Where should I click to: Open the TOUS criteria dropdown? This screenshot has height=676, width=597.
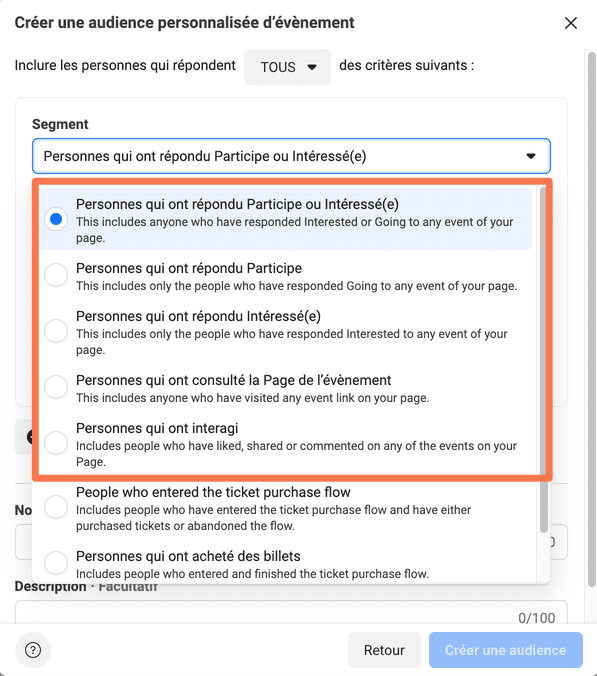pos(288,67)
